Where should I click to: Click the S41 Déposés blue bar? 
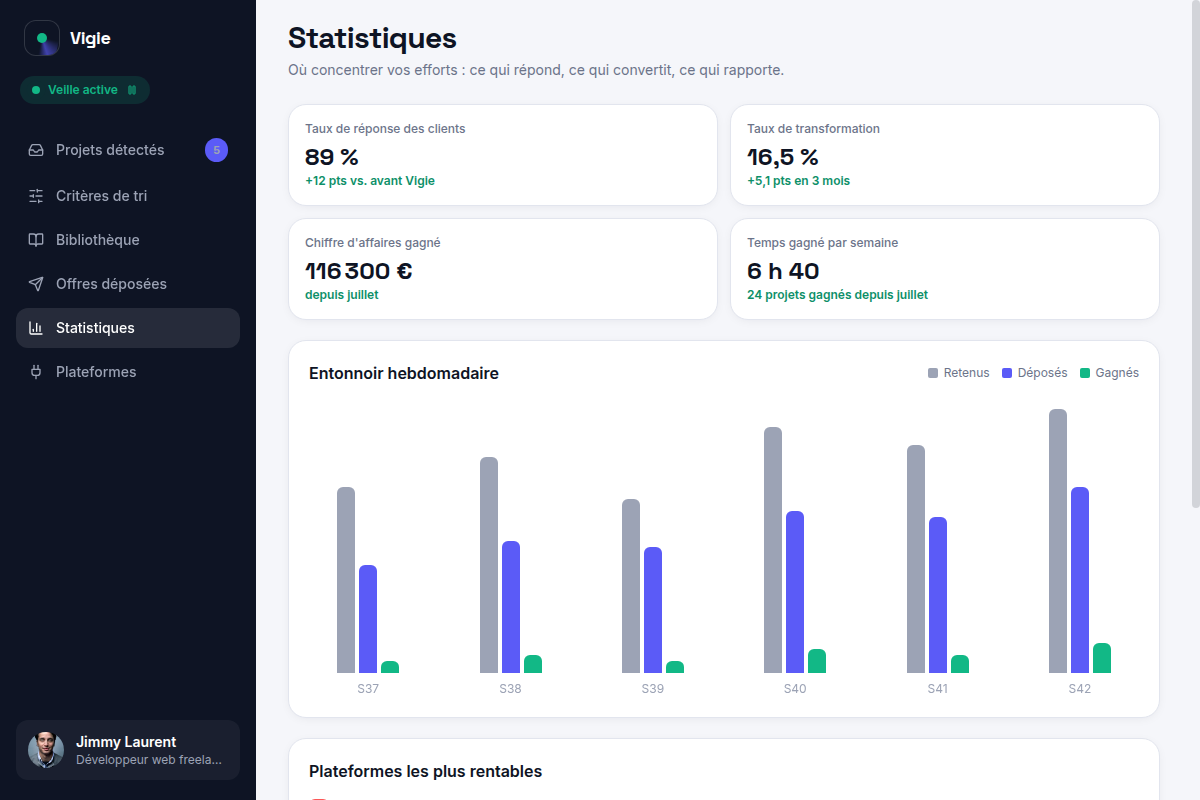click(x=938, y=595)
